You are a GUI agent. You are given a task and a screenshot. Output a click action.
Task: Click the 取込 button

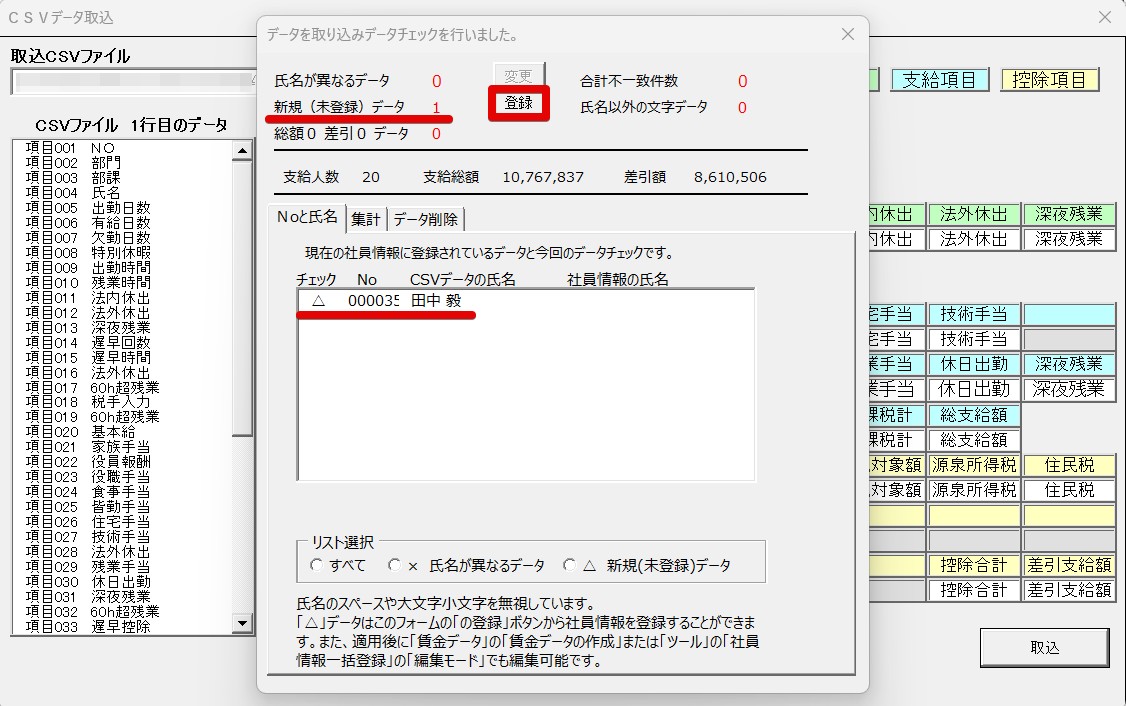click(1044, 648)
